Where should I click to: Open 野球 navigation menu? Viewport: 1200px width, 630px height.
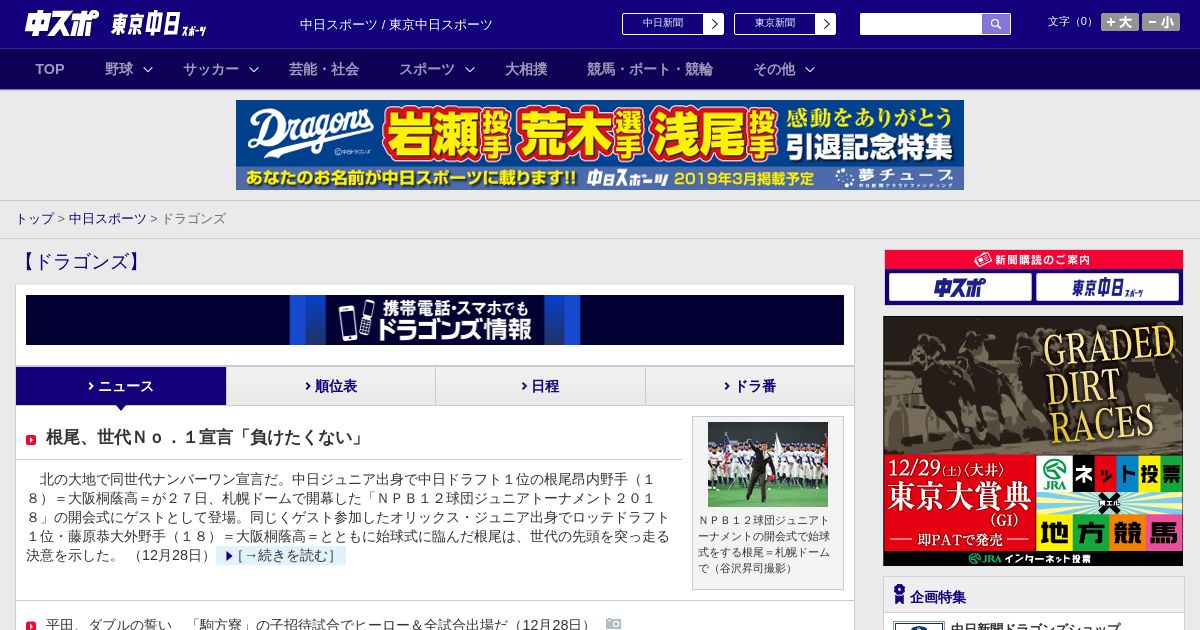tap(119, 69)
